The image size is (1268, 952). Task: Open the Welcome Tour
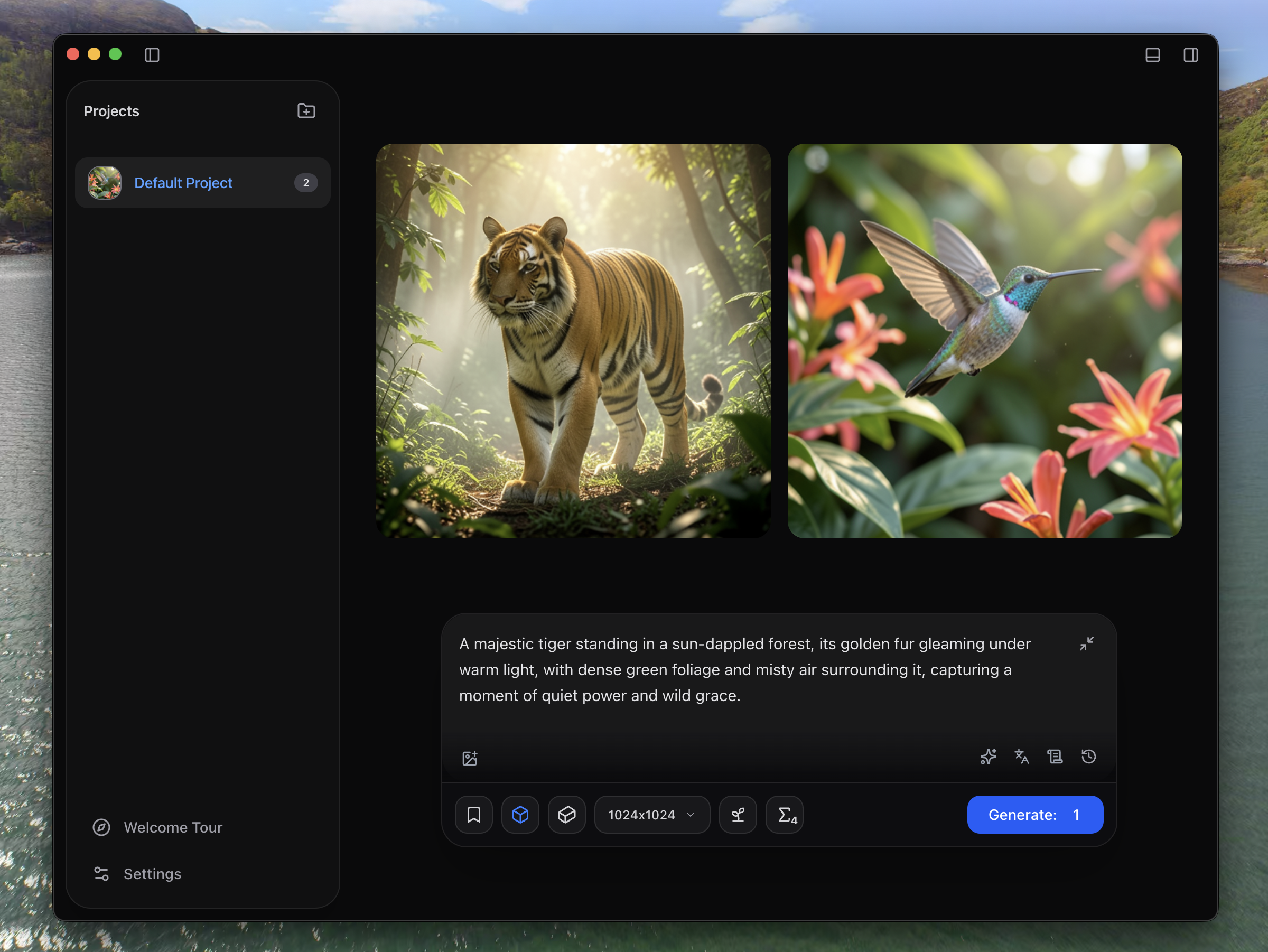(173, 827)
